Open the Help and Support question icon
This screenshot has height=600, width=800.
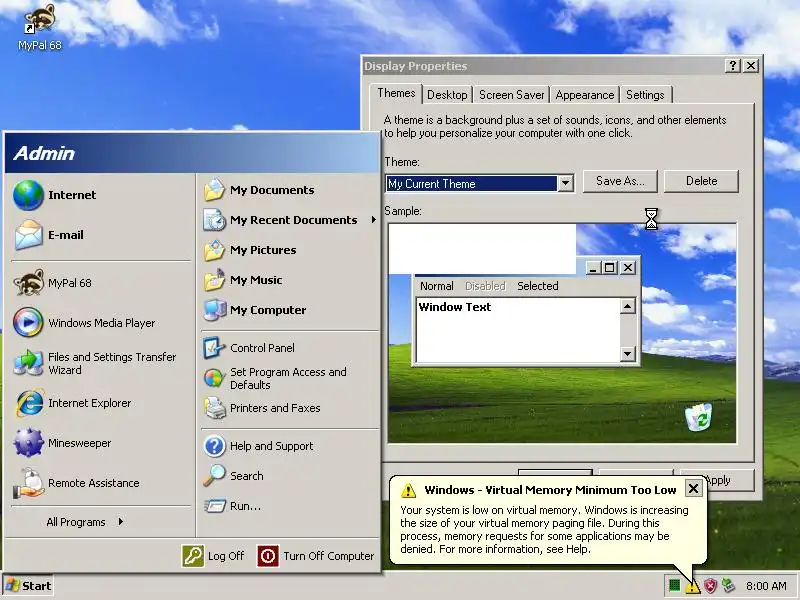click(214, 446)
